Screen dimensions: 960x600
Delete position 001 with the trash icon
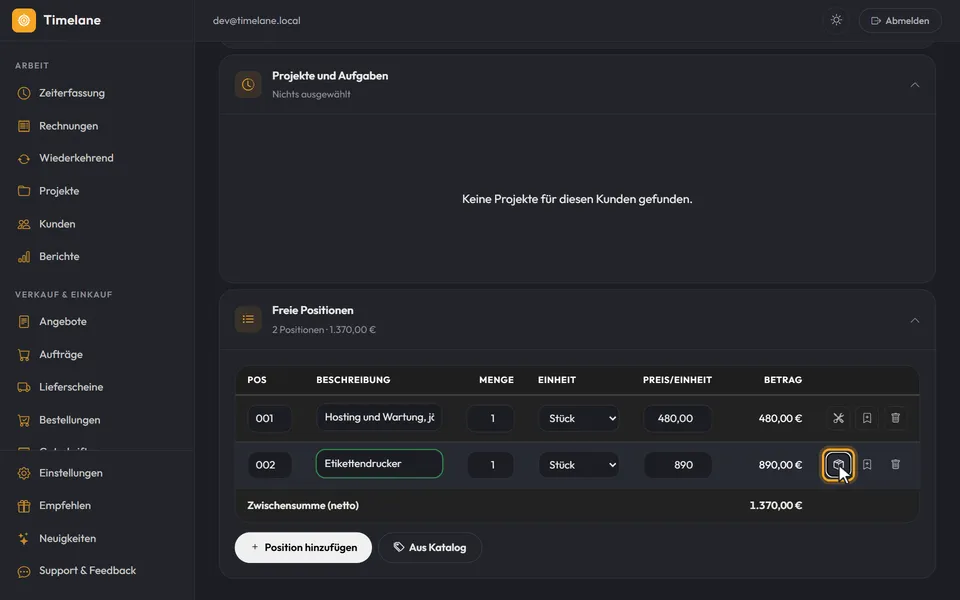point(895,418)
